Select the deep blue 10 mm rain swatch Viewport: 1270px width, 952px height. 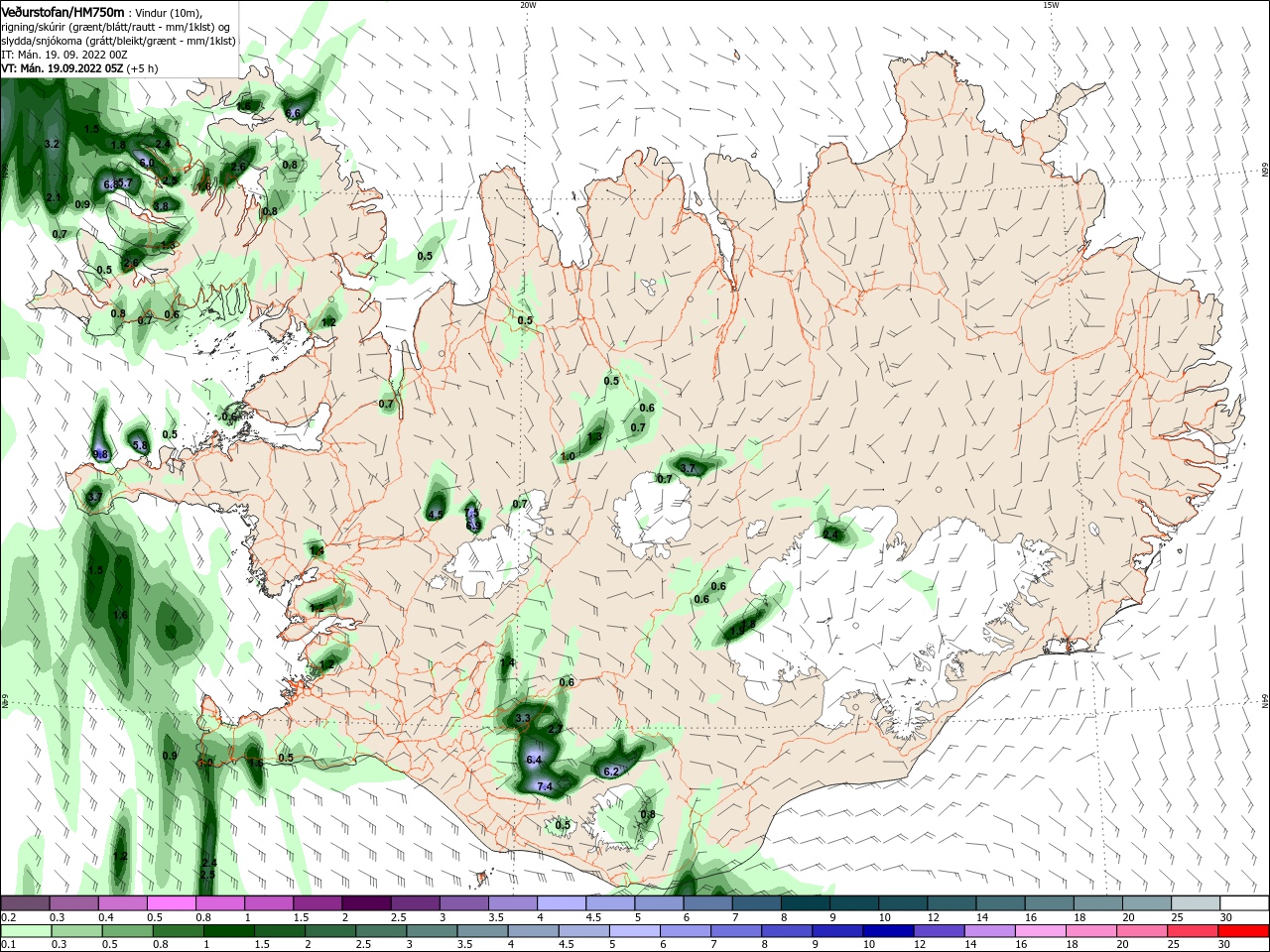[x=888, y=931]
